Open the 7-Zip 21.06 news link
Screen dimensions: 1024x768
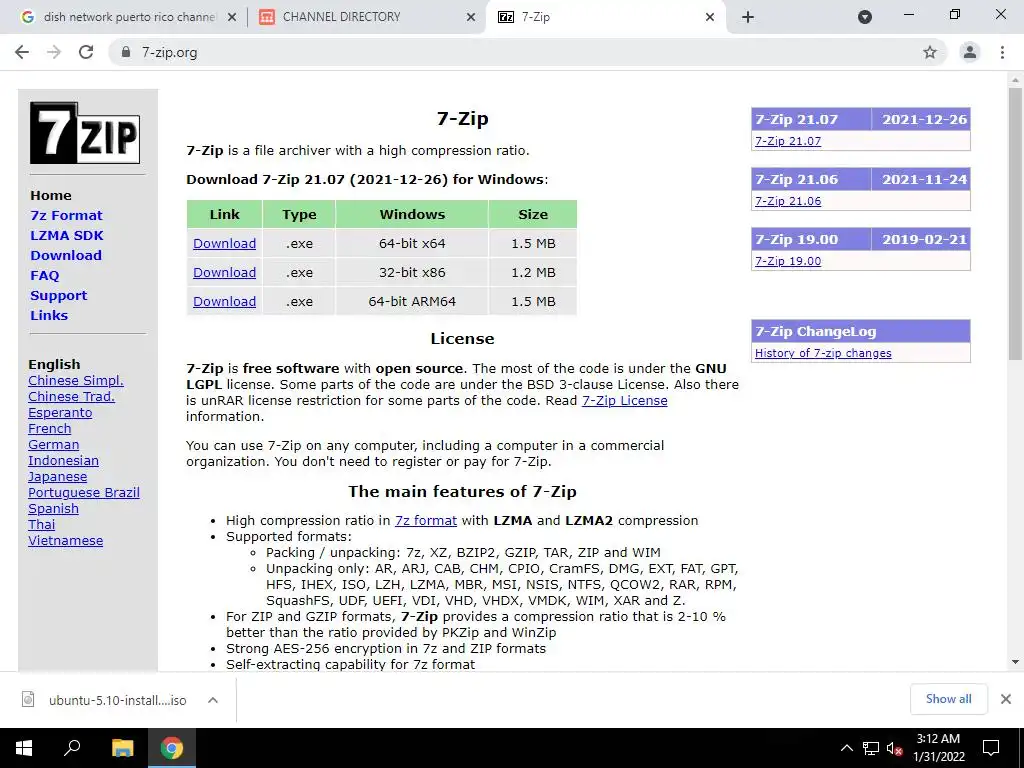[788, 201]
